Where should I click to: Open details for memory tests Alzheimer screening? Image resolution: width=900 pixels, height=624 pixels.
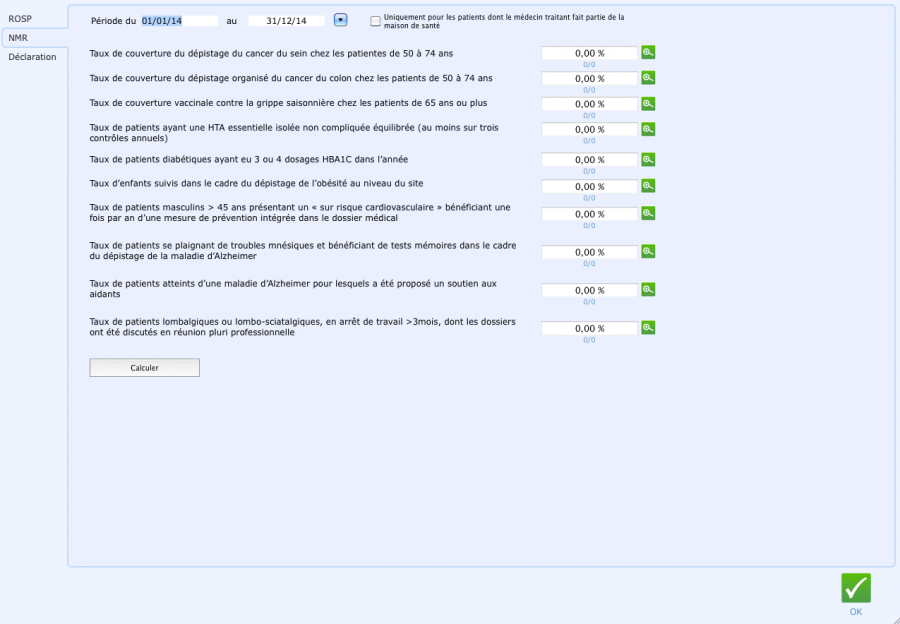click(x=648, y=251)
